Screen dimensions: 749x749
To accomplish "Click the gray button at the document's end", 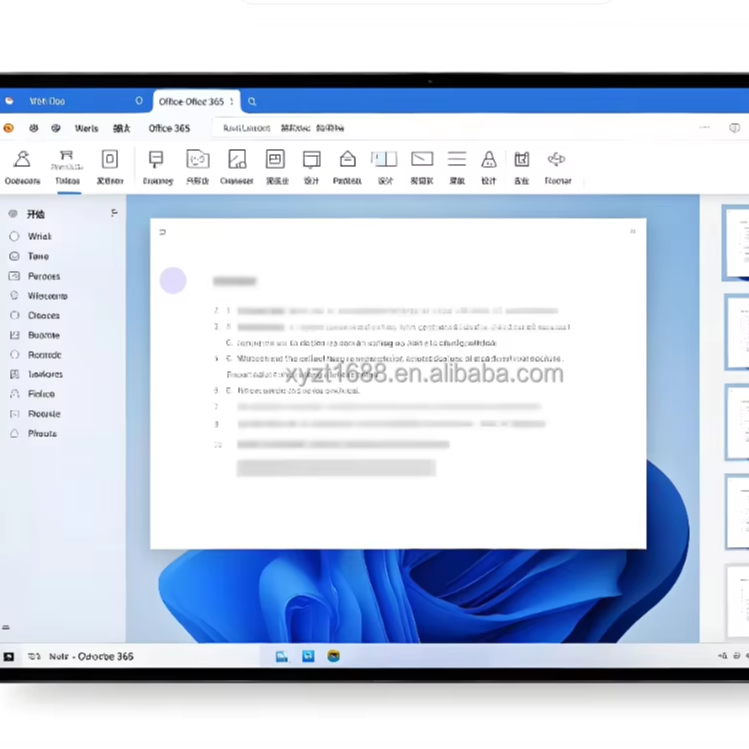I will pos(336,468).
